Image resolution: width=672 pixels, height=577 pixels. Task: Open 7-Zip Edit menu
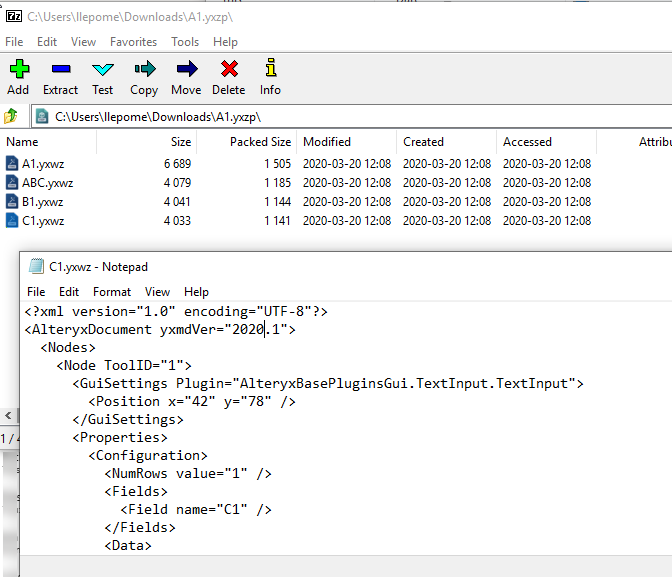(x=47, y=42)
